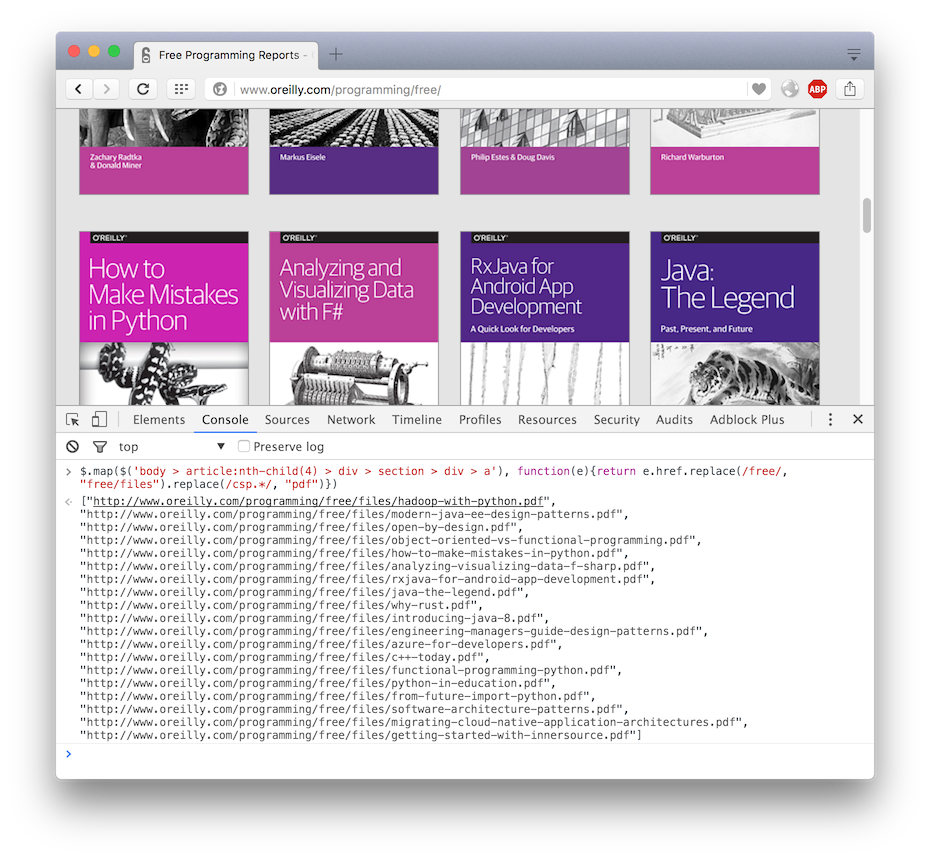Click the functional-programming-python.pdf output line
930x859 pixels.
point(351,670)
